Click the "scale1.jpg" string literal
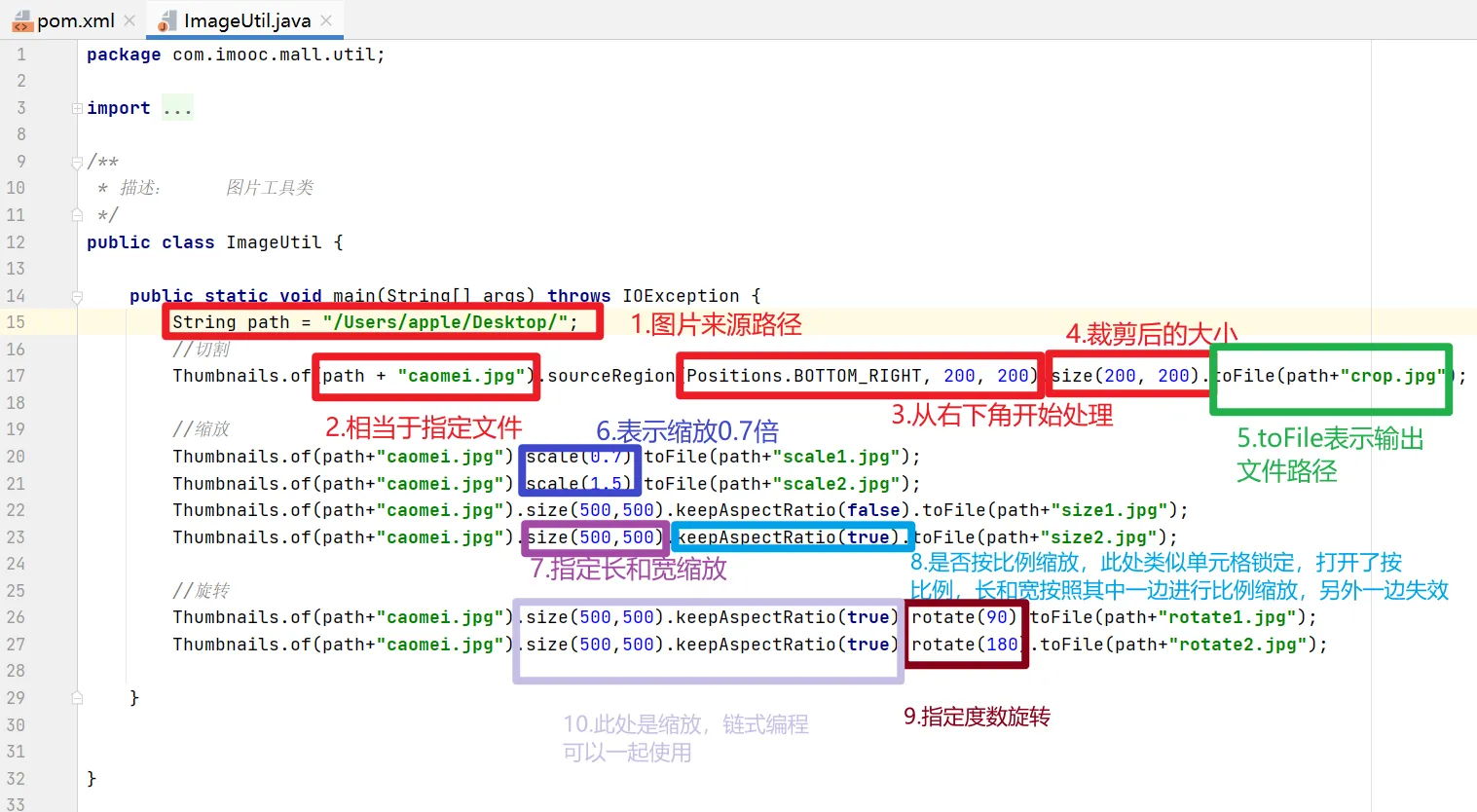1477x812 pixels. 836,457
